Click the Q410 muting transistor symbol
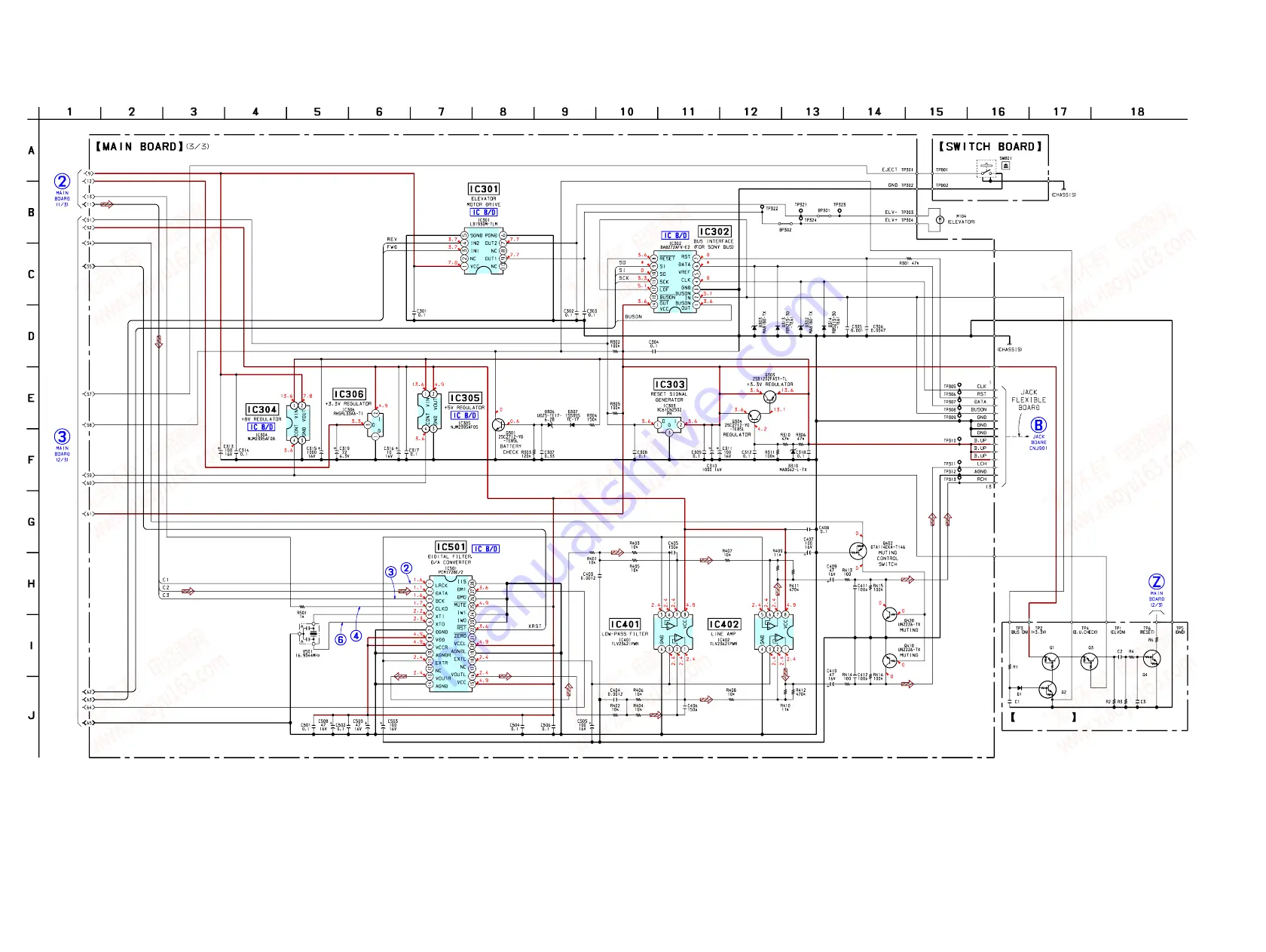Image resolution: width=1266 pixels, height=952 pixels. (890, 661)
